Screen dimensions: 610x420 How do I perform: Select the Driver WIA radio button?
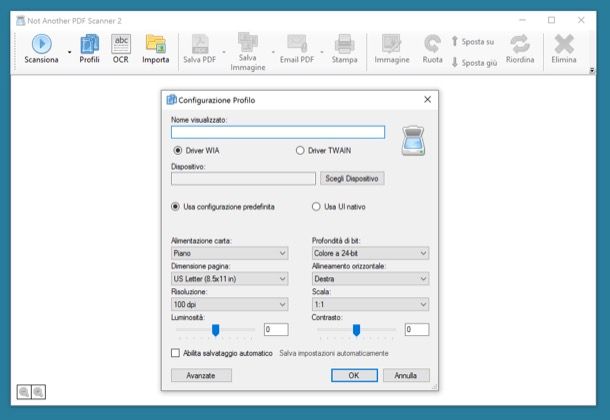point(178,150)
